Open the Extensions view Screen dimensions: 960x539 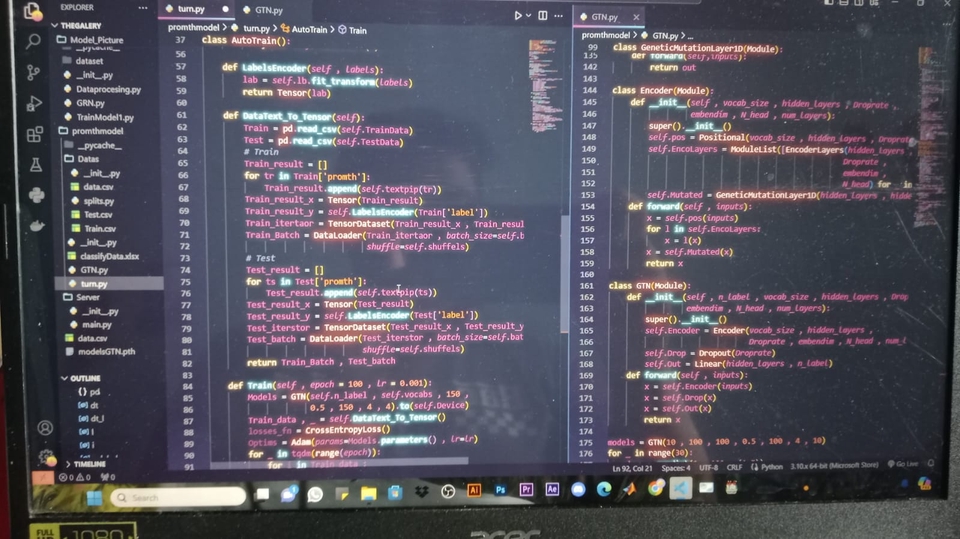coord(35,134)
